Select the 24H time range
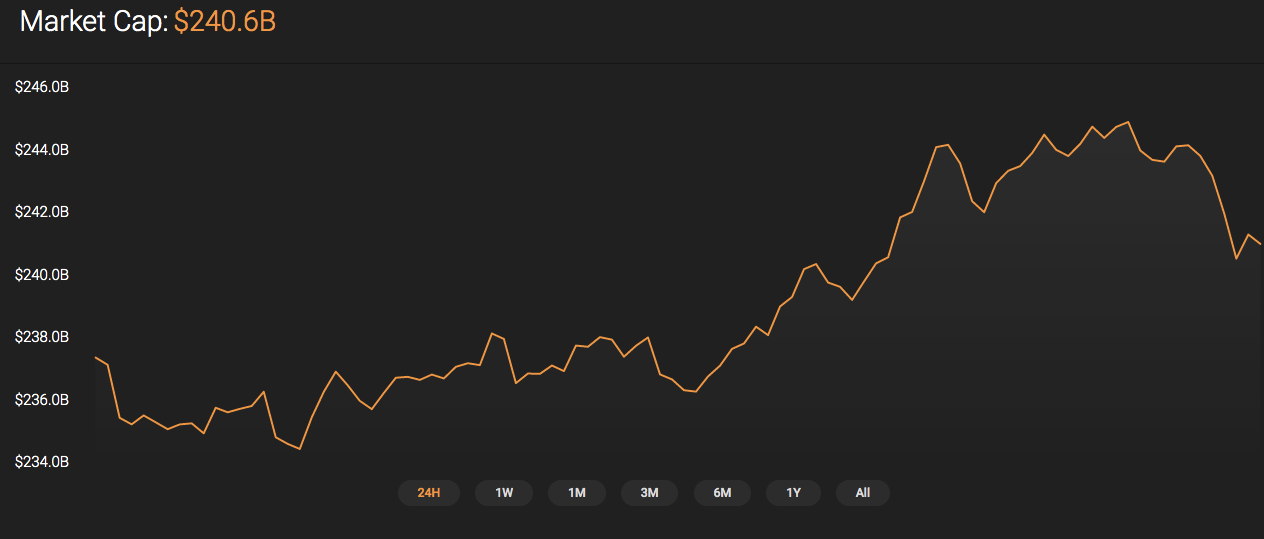 429,493
